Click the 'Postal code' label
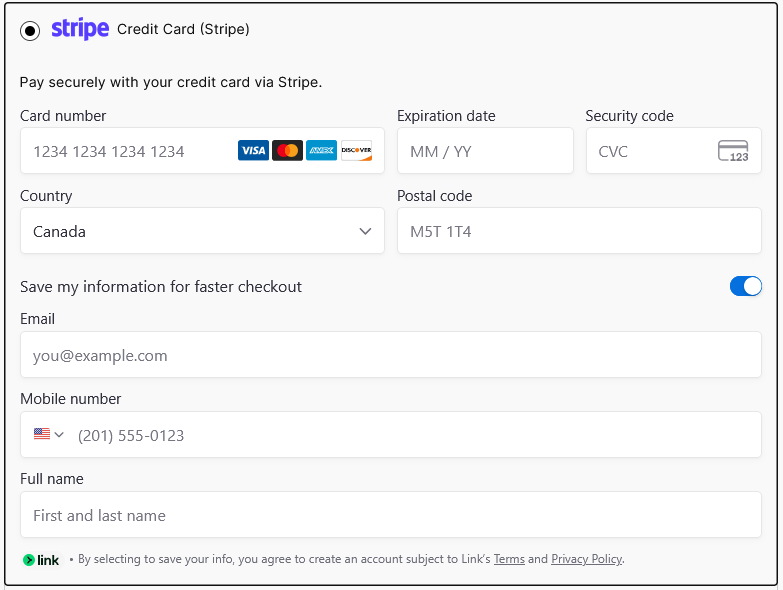Viewport: 783px width, 590px height. (x=435, y=196)
